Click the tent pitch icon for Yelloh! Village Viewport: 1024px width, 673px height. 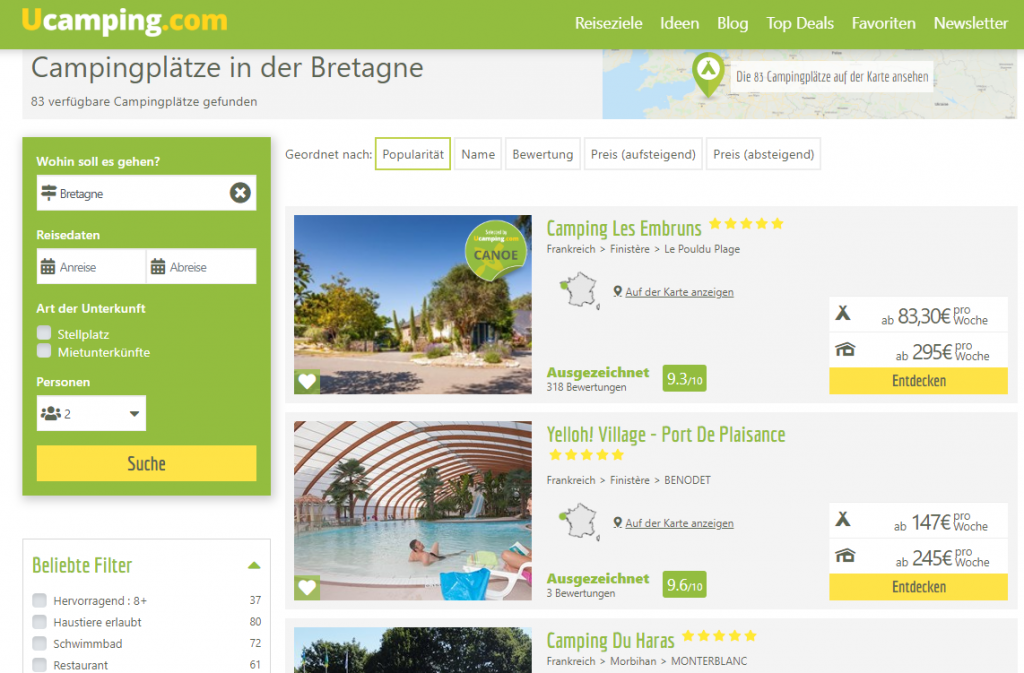(x=843, y=520)
